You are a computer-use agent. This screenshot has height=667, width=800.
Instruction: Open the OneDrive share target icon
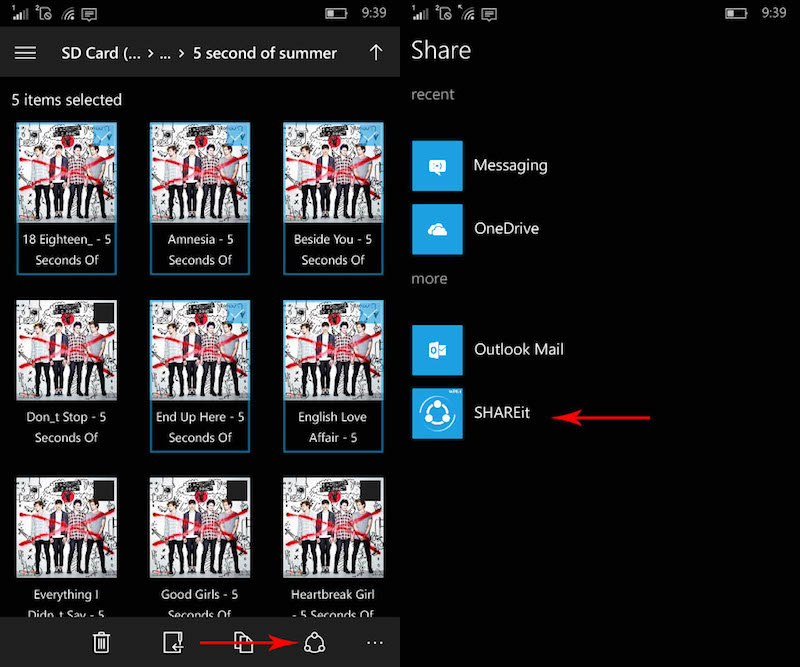[437, 229]
